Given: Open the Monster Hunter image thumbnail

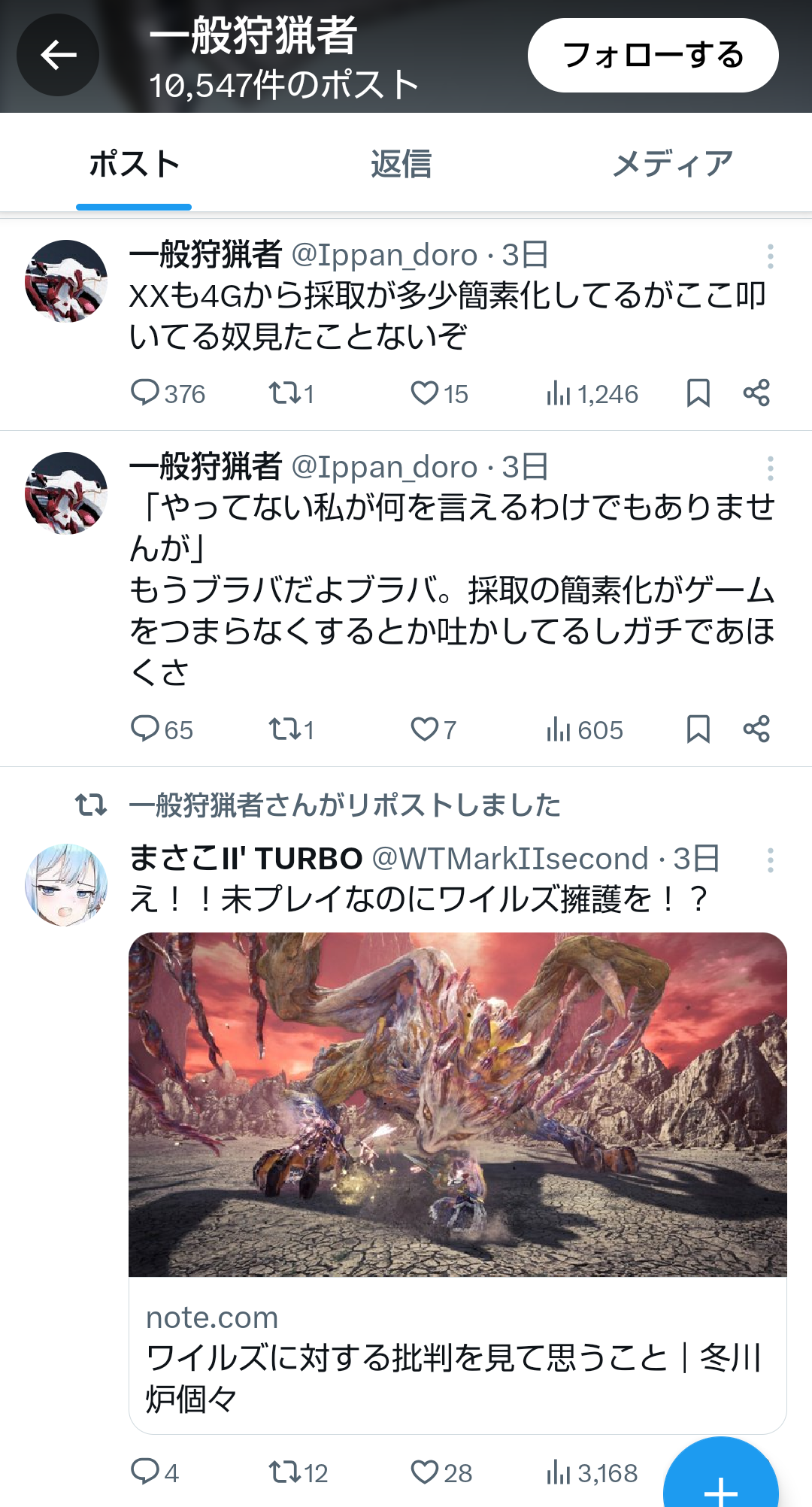Looking at the screenshot, I should pos(458,1105).
